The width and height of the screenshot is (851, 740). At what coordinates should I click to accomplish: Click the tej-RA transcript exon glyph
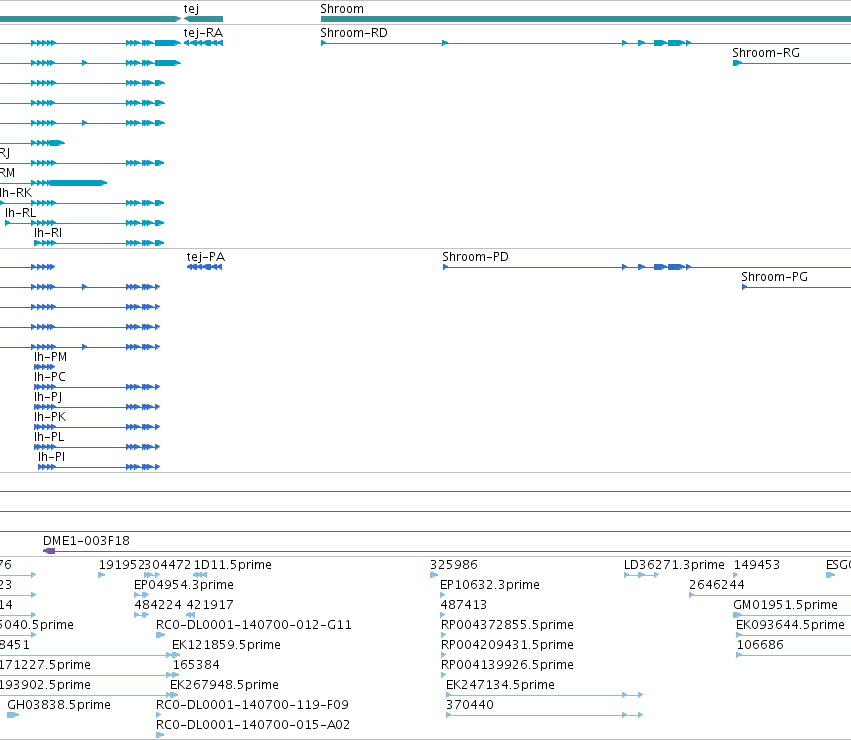coord(204,43)
